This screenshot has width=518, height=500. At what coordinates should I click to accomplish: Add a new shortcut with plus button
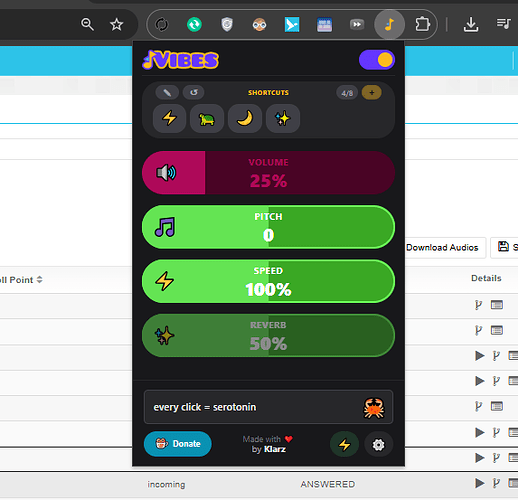372,93
